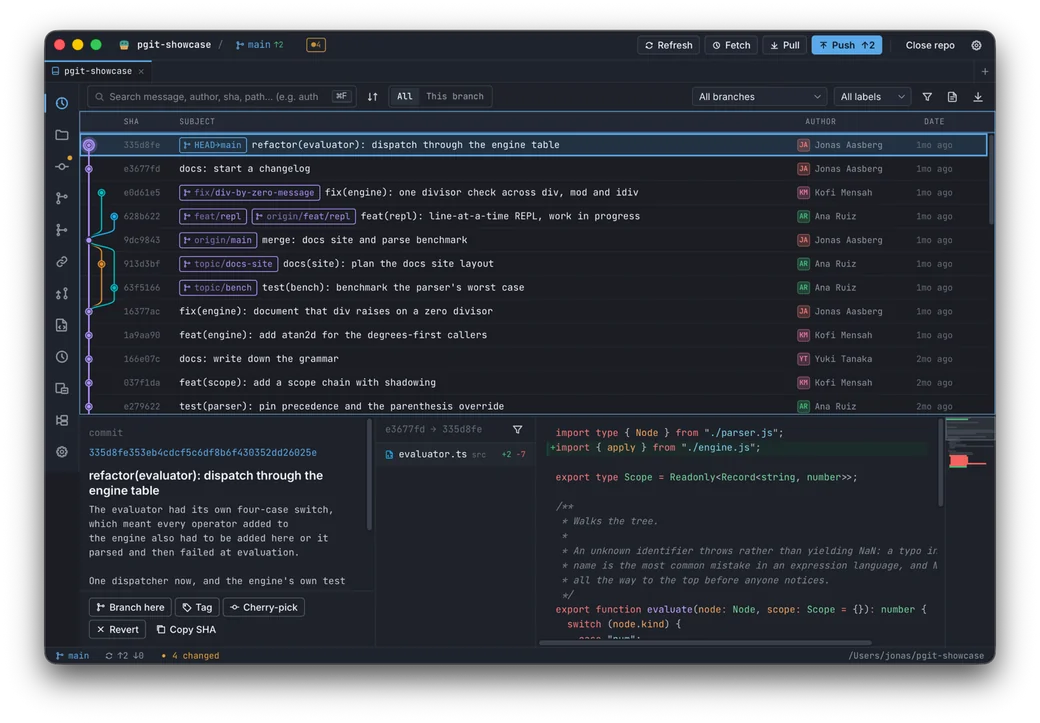Open the pull-request compare icon in the sidebar
This screenshot has width=1040, height=723.
[62, 293]
